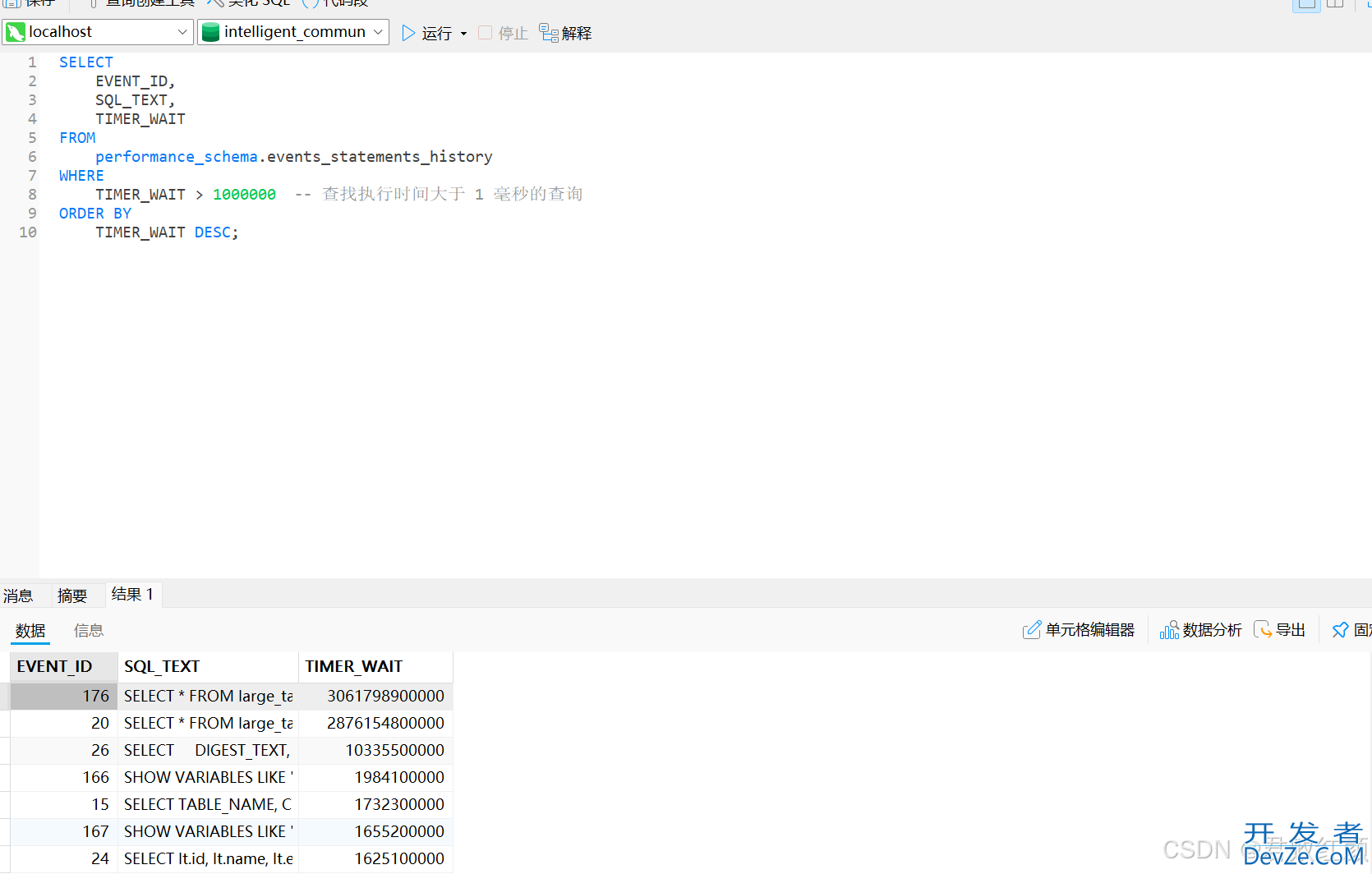Select the 信息 info sub-tab
Screen dimensions: 1372x874
(x=89, y=631)
